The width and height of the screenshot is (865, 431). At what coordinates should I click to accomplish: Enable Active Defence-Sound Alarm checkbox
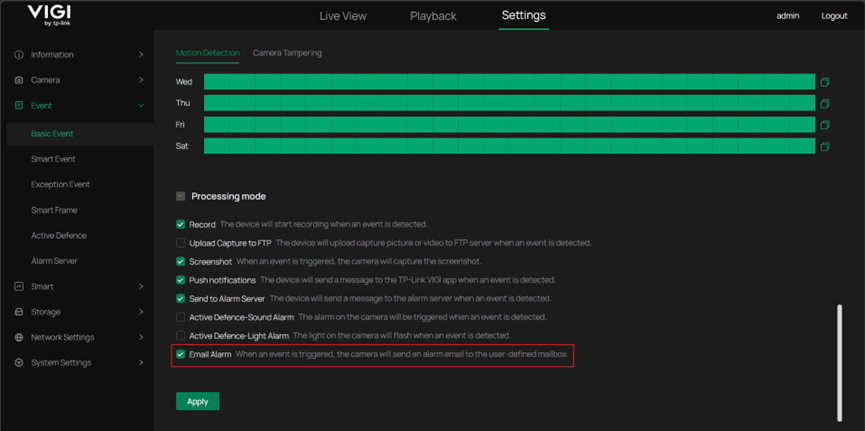[x=181, y=317]
